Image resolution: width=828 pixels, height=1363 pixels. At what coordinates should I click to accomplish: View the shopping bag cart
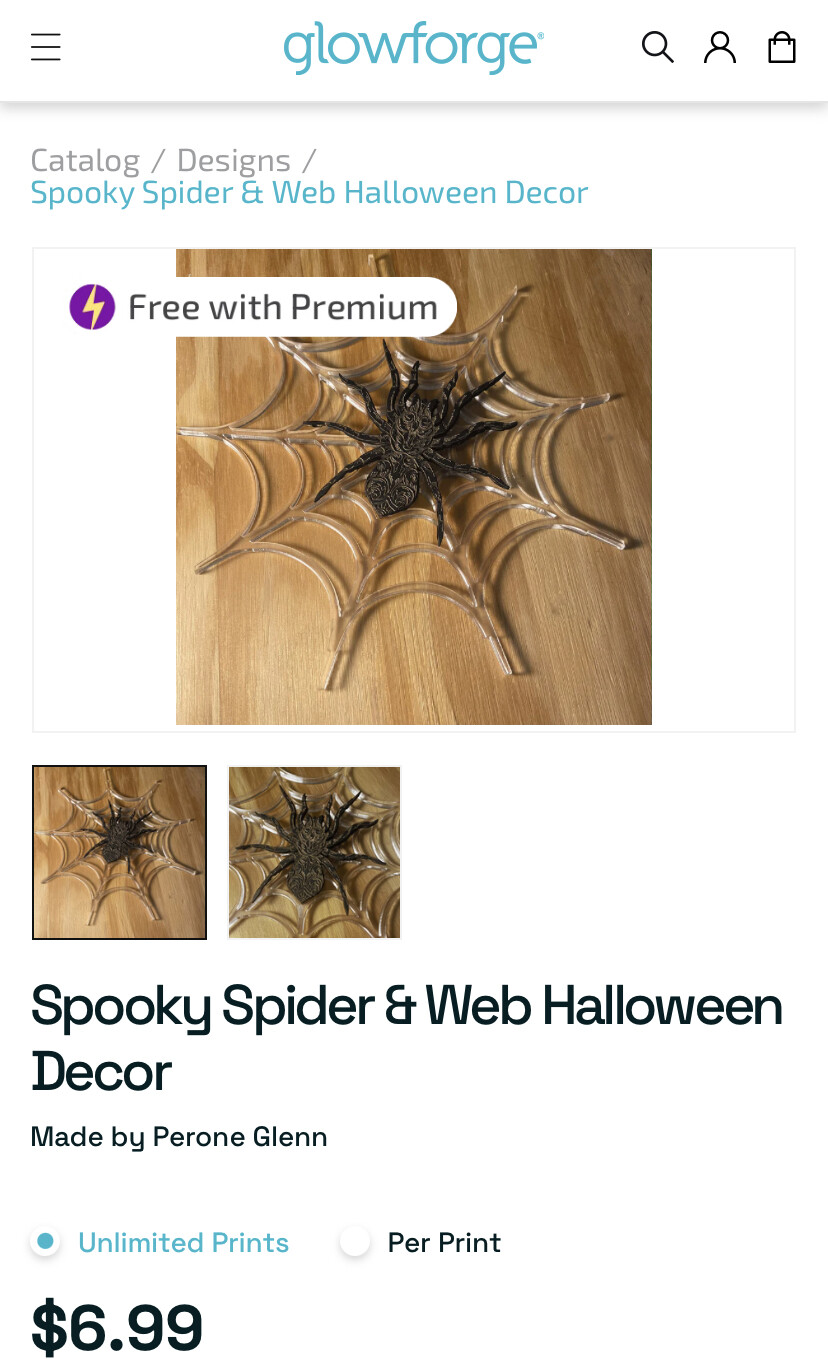click(782, 47)
